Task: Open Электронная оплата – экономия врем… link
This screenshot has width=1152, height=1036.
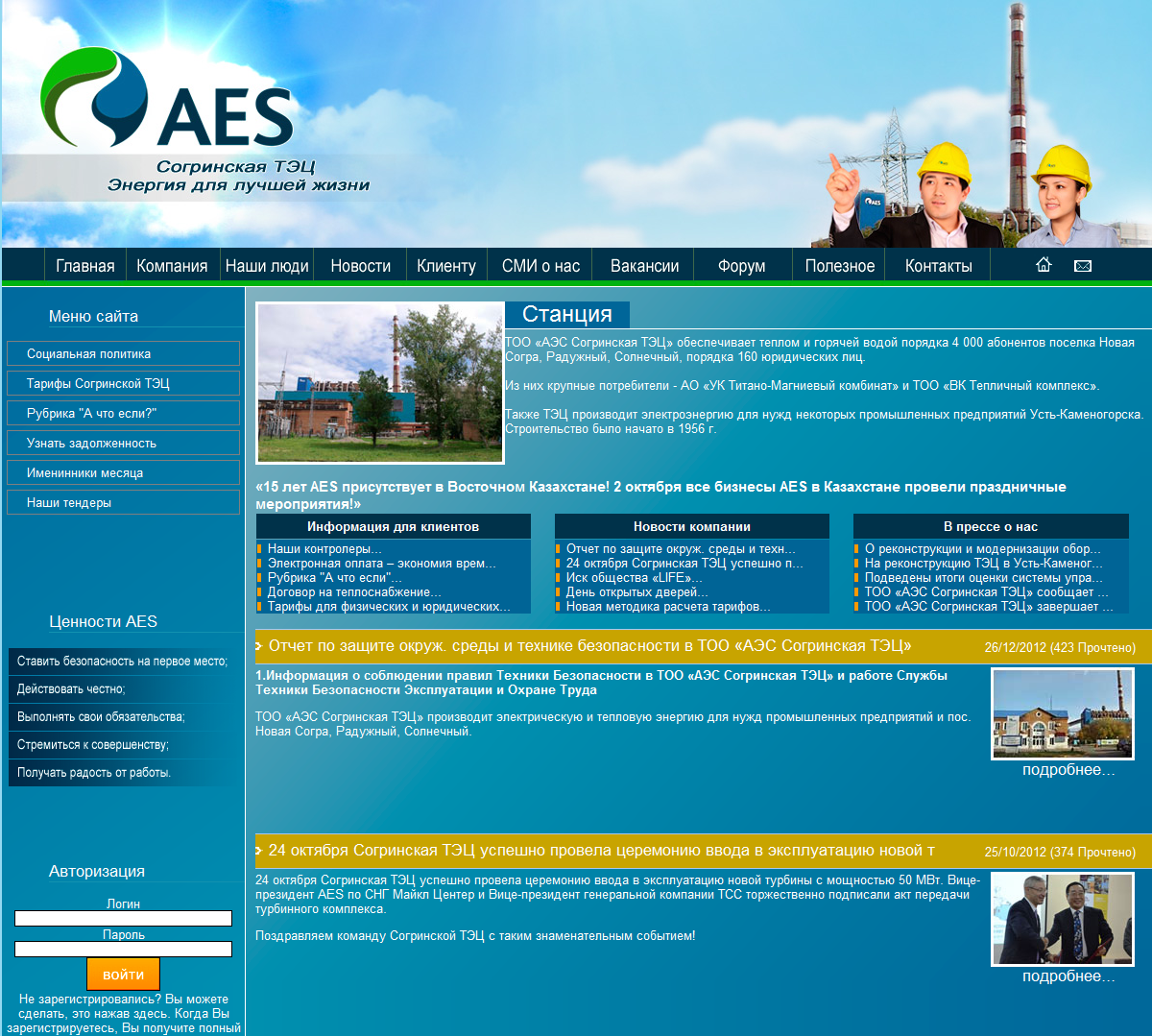Action: 382,564
